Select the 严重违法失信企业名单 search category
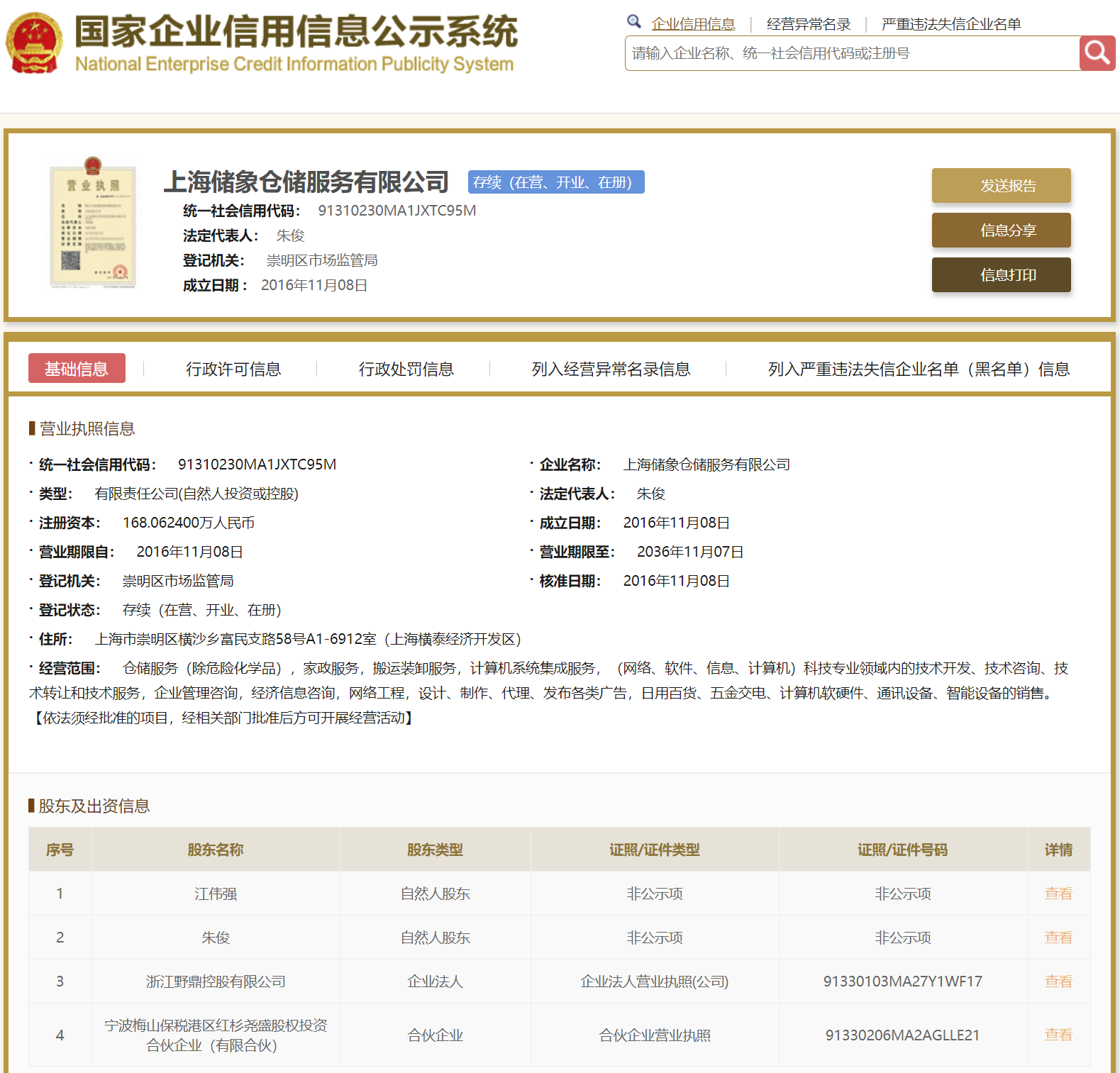 [x=950, y=24]
